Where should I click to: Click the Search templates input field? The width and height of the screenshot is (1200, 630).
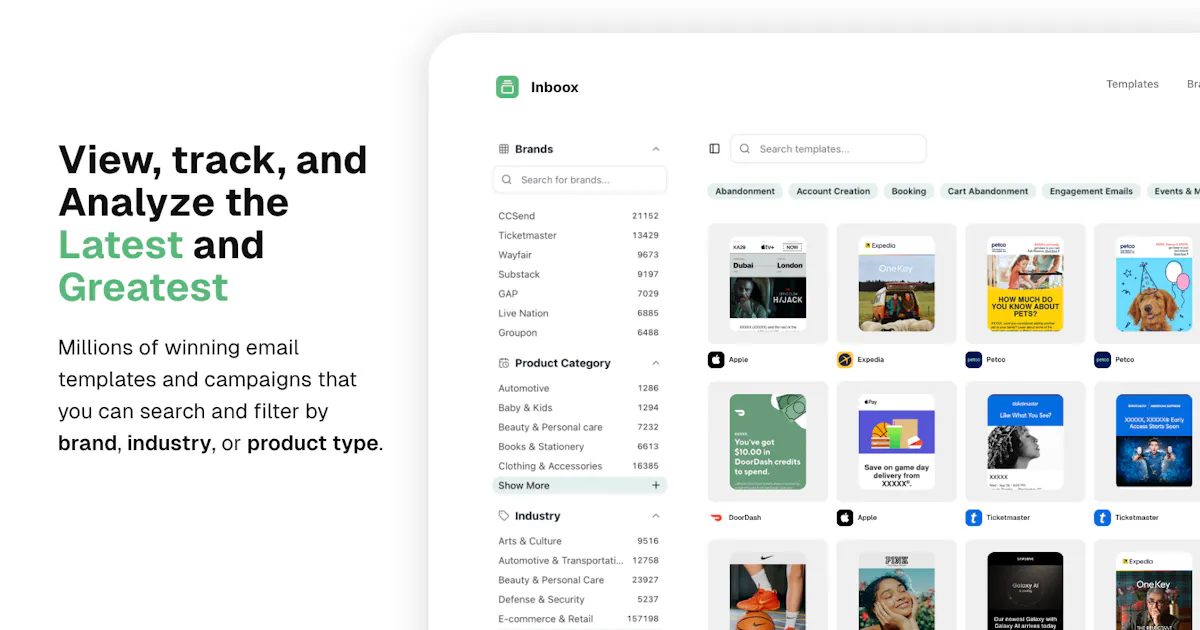[828, 149]
